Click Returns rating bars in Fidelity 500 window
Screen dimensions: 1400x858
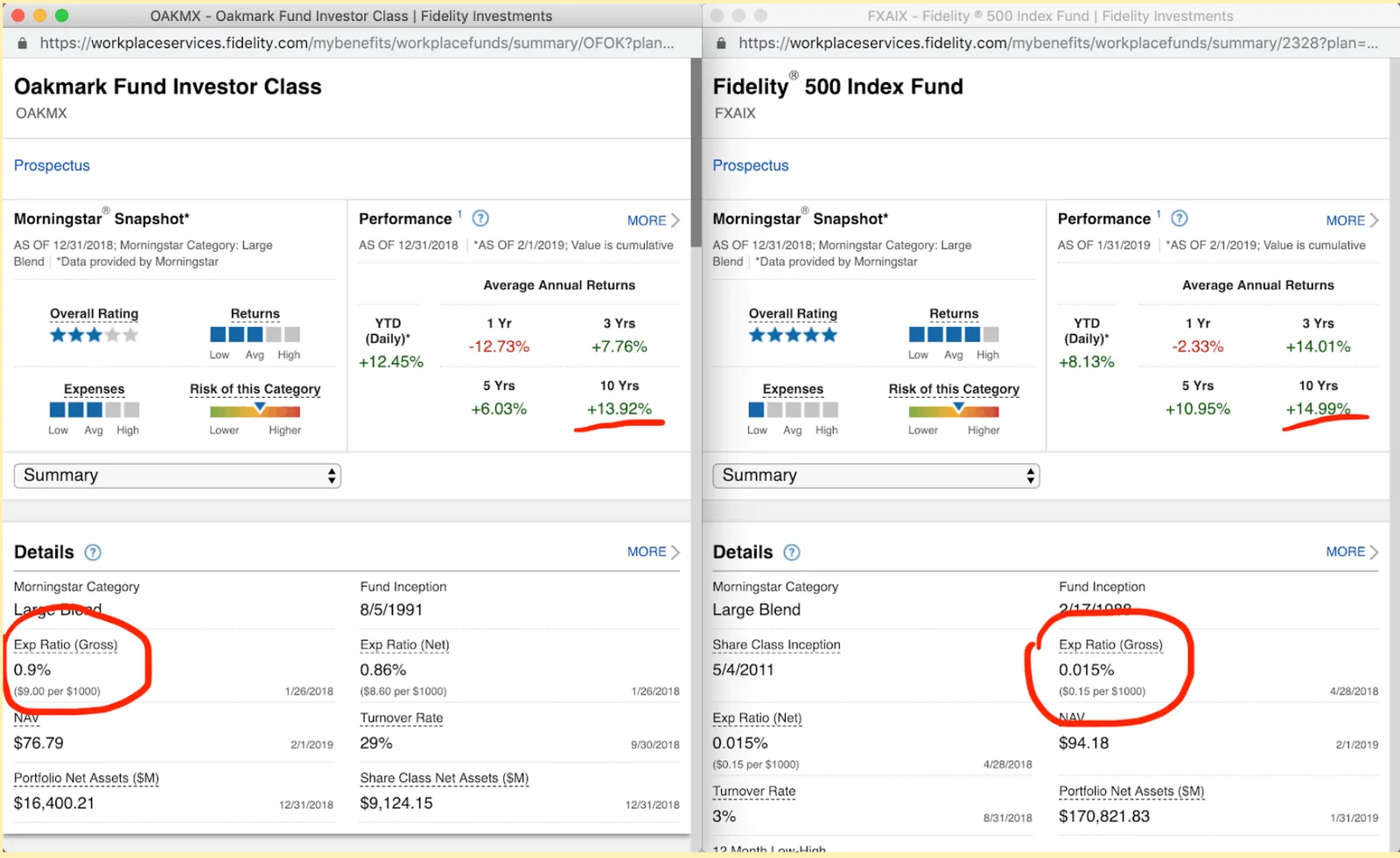click(954, 334)
